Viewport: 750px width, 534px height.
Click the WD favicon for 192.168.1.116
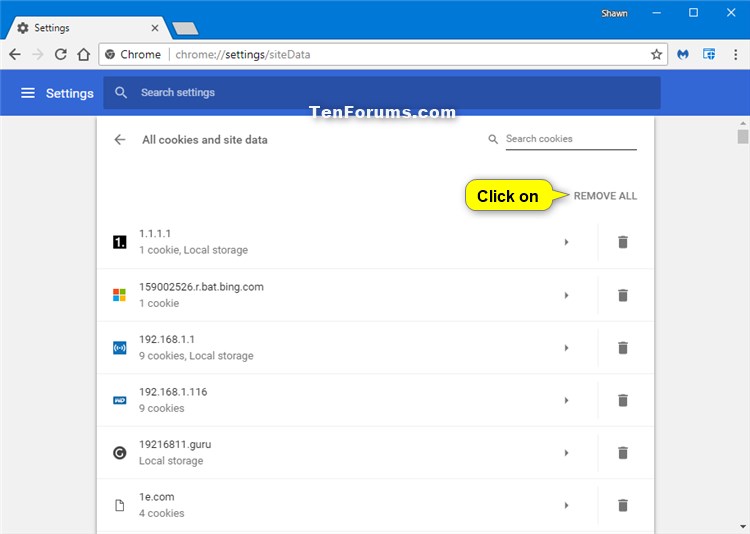[x=120, y=400]
